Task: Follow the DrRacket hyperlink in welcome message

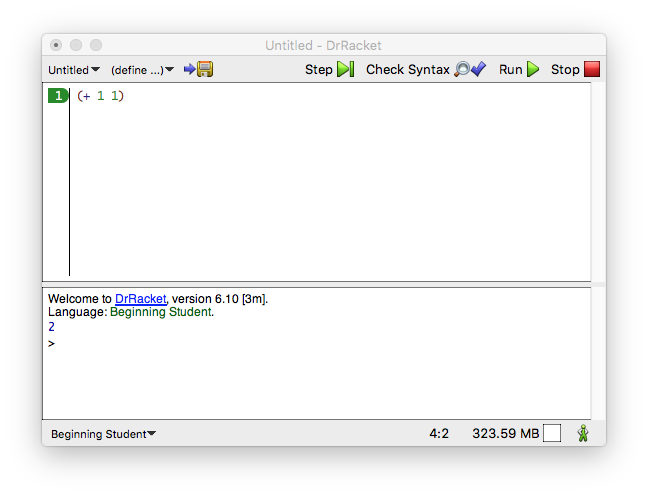Action: point(140,299)
